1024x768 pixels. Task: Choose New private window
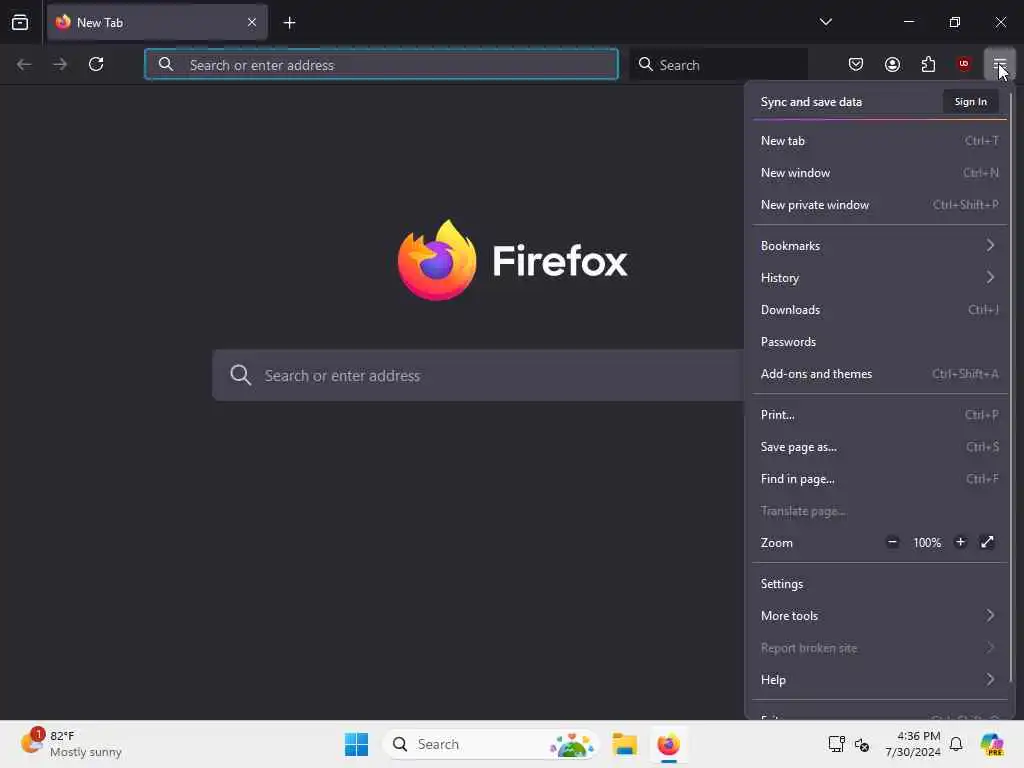[x=880, y=204]
